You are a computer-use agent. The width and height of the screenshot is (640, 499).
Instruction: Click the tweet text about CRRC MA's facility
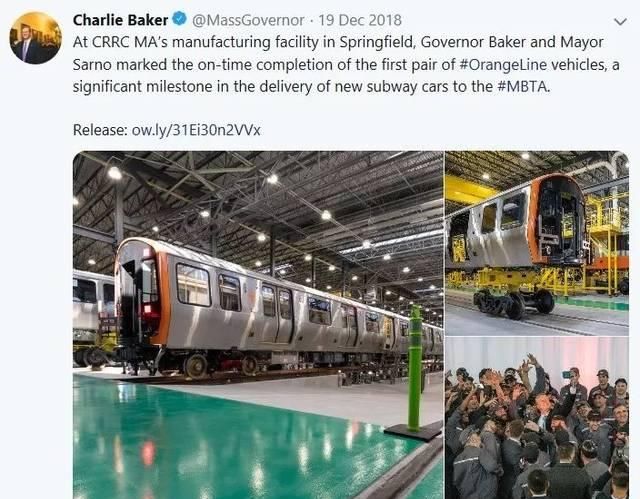[x=346, y=64]
